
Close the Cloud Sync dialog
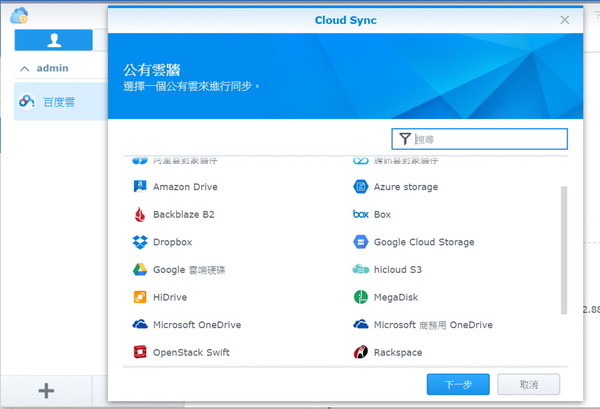pos(564,20)
